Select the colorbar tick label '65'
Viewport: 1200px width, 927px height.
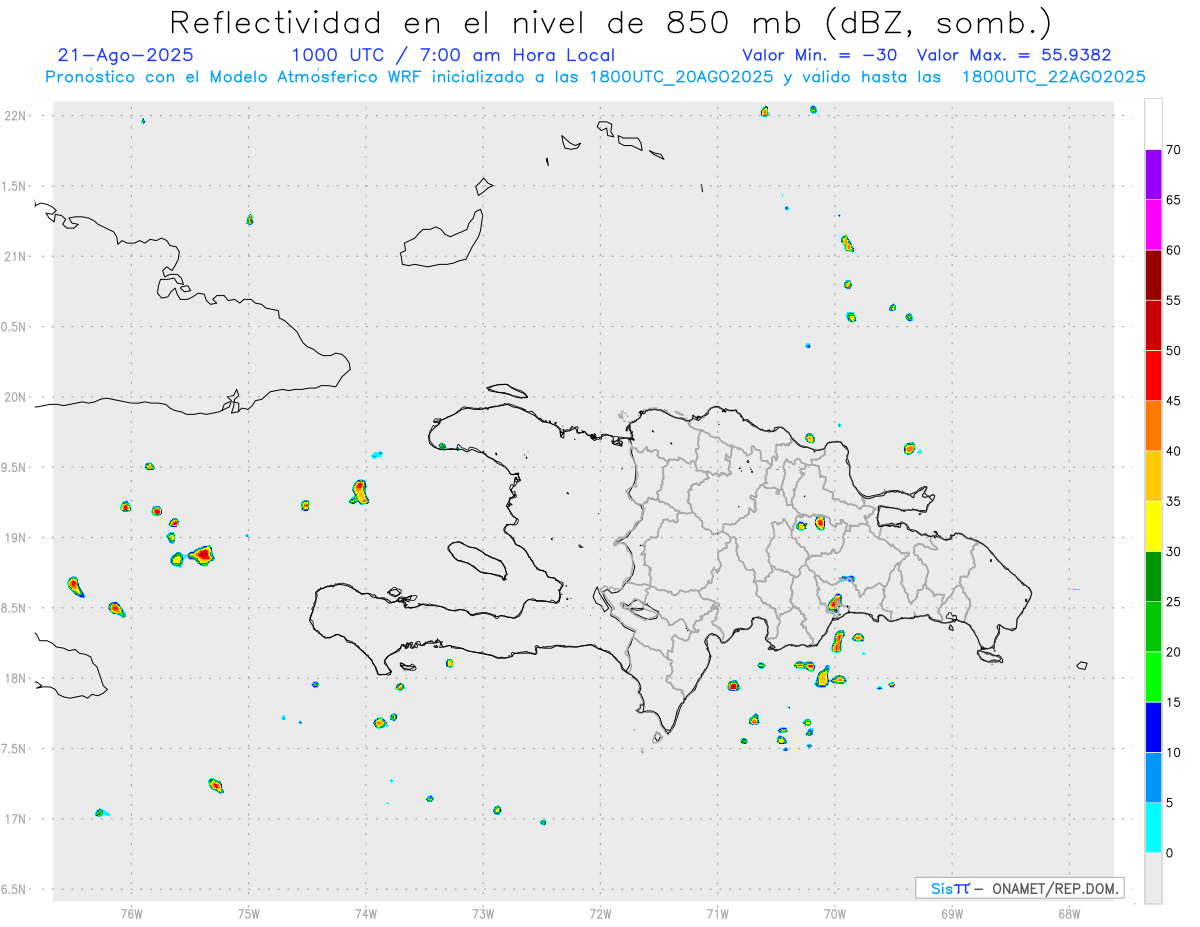(x=1173, y=200)
